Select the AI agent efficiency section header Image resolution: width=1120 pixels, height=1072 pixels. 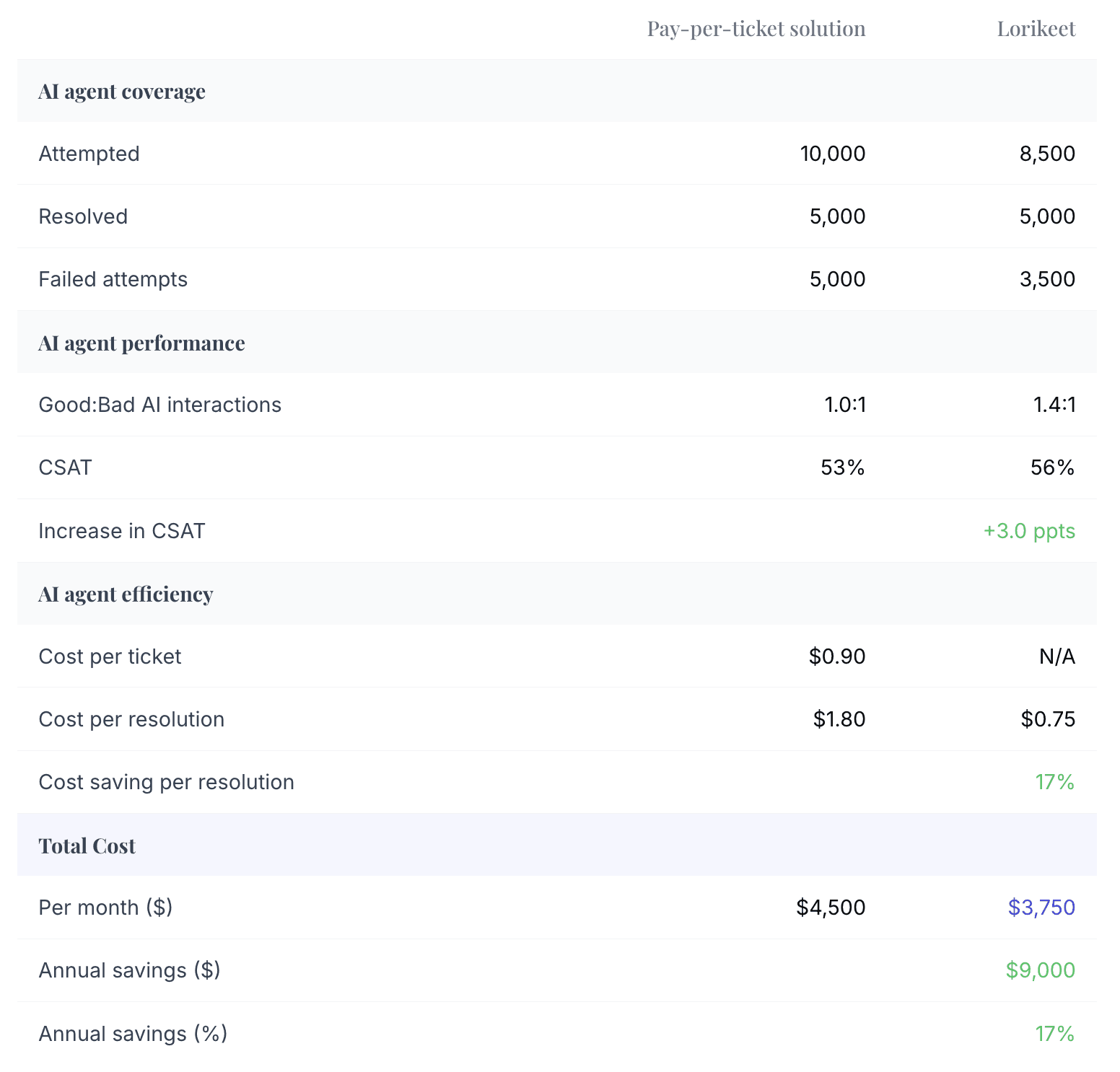click(126, 594)
